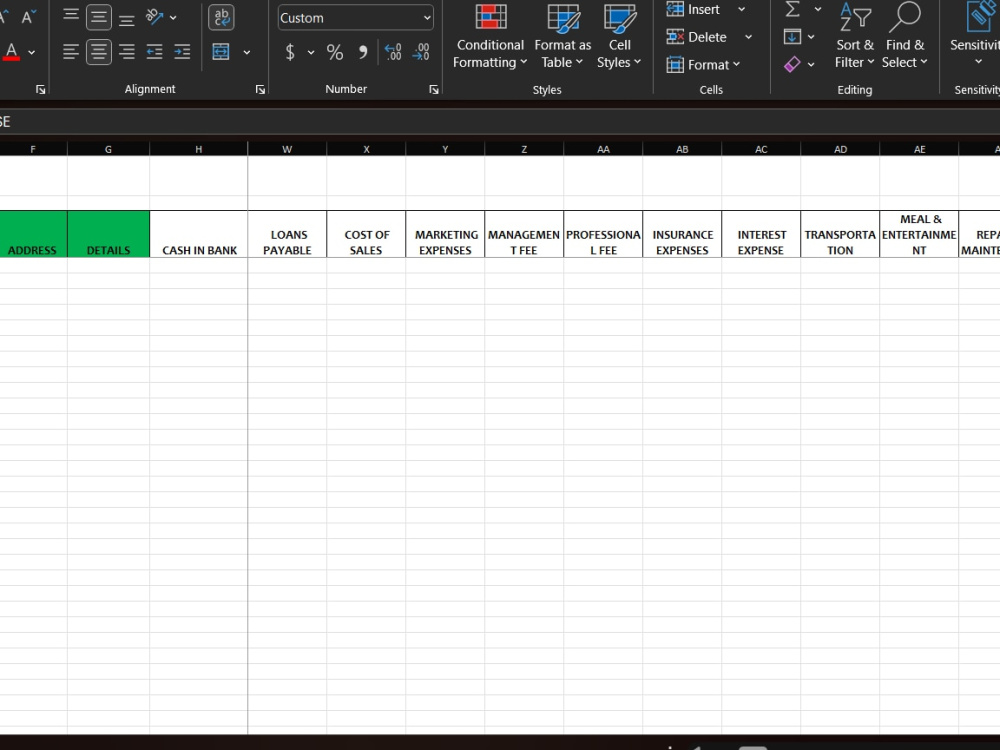Open Sort & Filter menu
This screenshot has width=1000, height=750.
[x=855, y=36]
